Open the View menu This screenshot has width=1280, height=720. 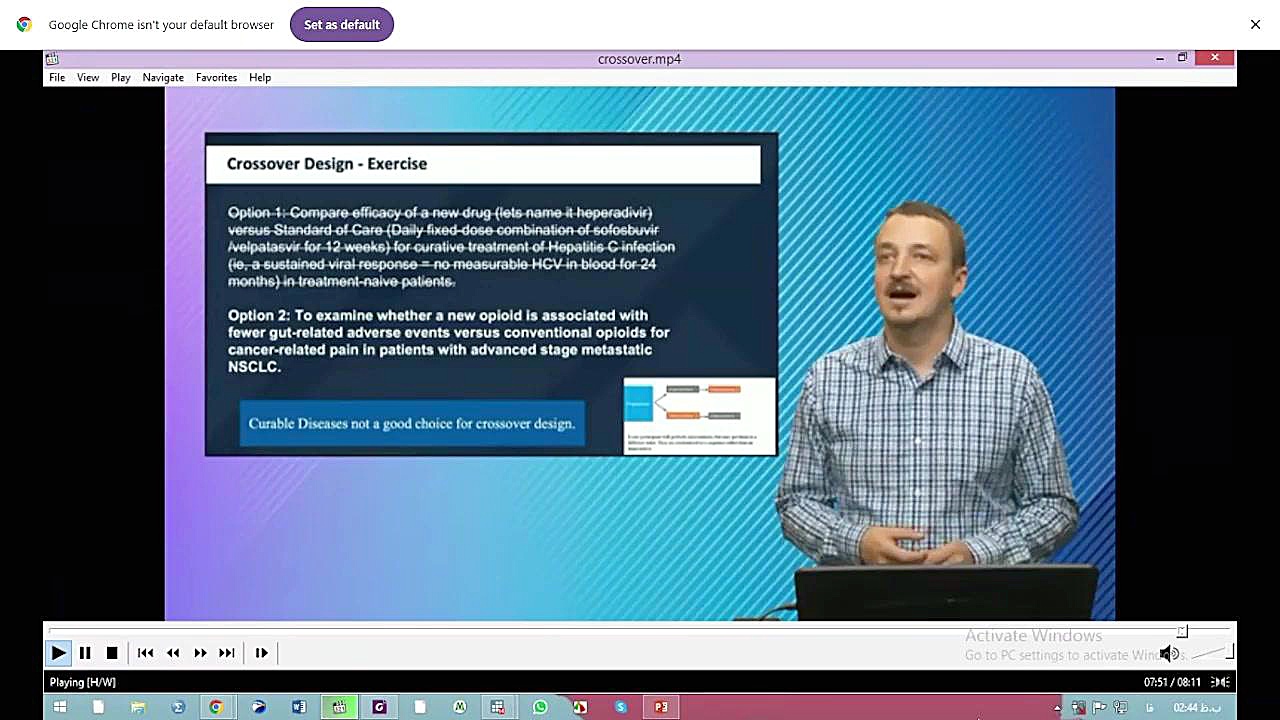(x=88, y=77)
